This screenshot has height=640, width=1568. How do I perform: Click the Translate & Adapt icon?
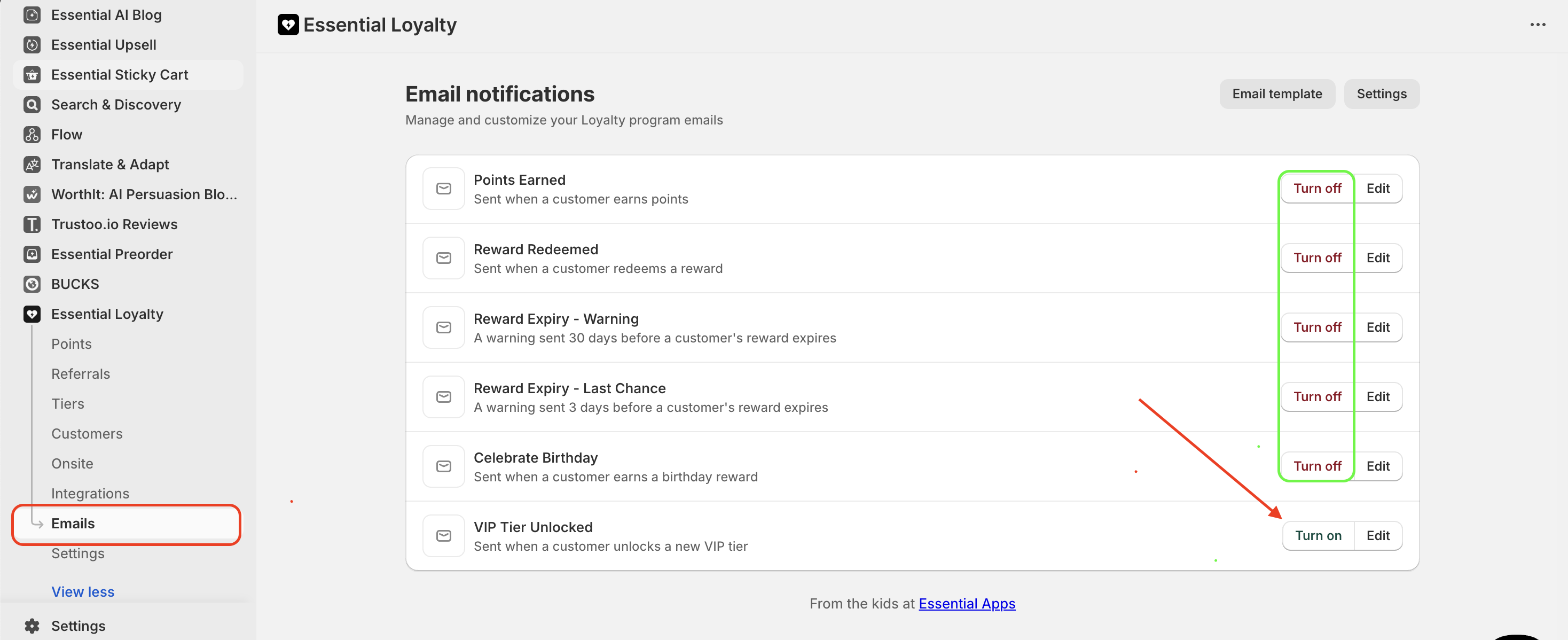click(32, 164)
